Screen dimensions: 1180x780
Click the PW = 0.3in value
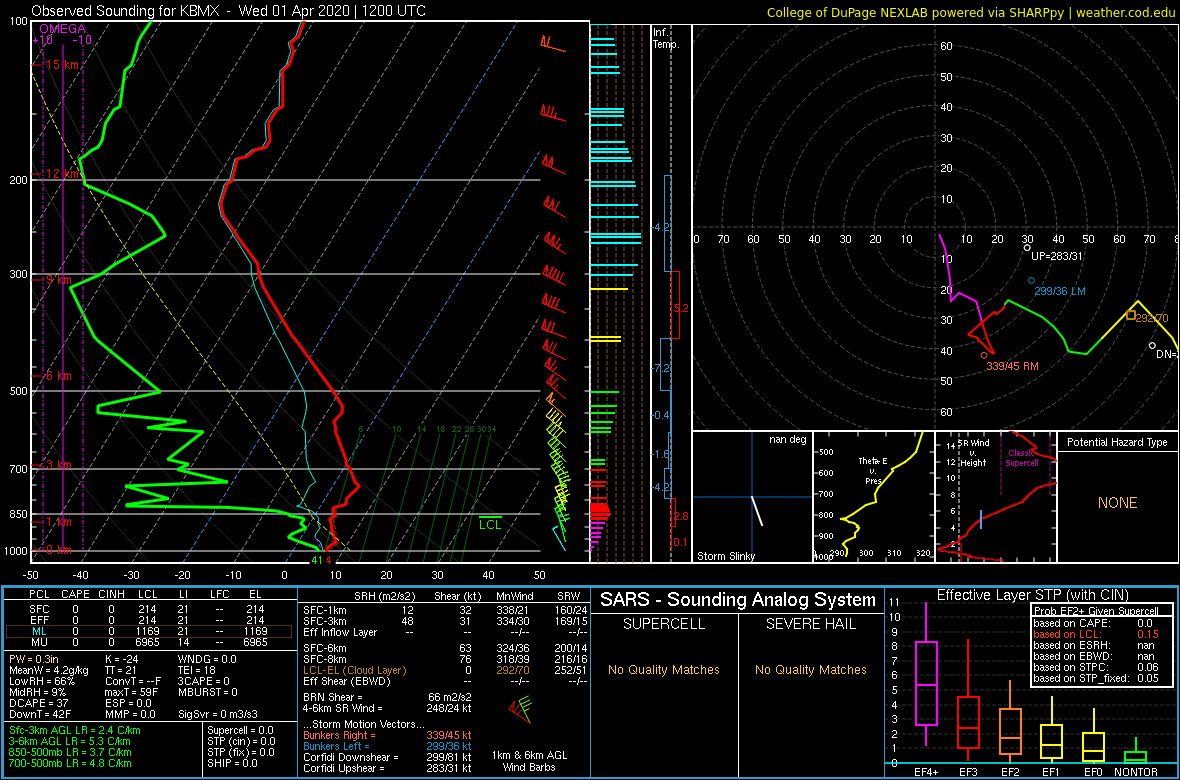pos(35,659)
